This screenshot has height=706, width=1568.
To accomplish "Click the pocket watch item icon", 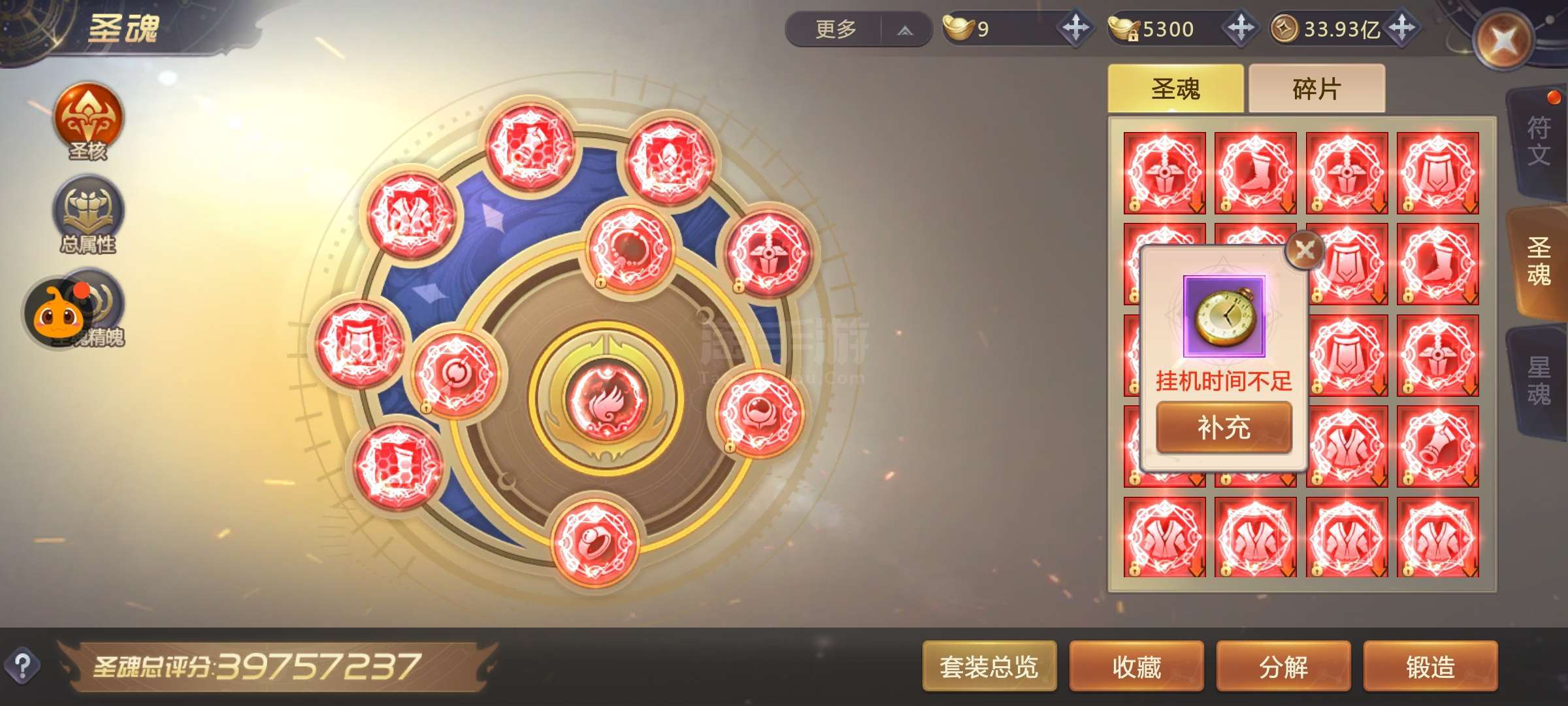I will click(x=1224, y=316).
